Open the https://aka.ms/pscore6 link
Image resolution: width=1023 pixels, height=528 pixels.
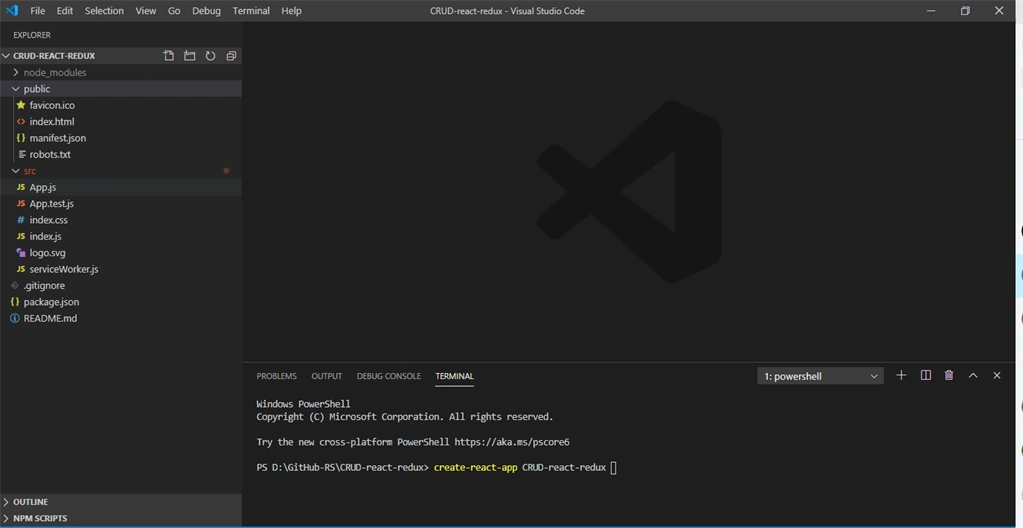pos(512,442)
